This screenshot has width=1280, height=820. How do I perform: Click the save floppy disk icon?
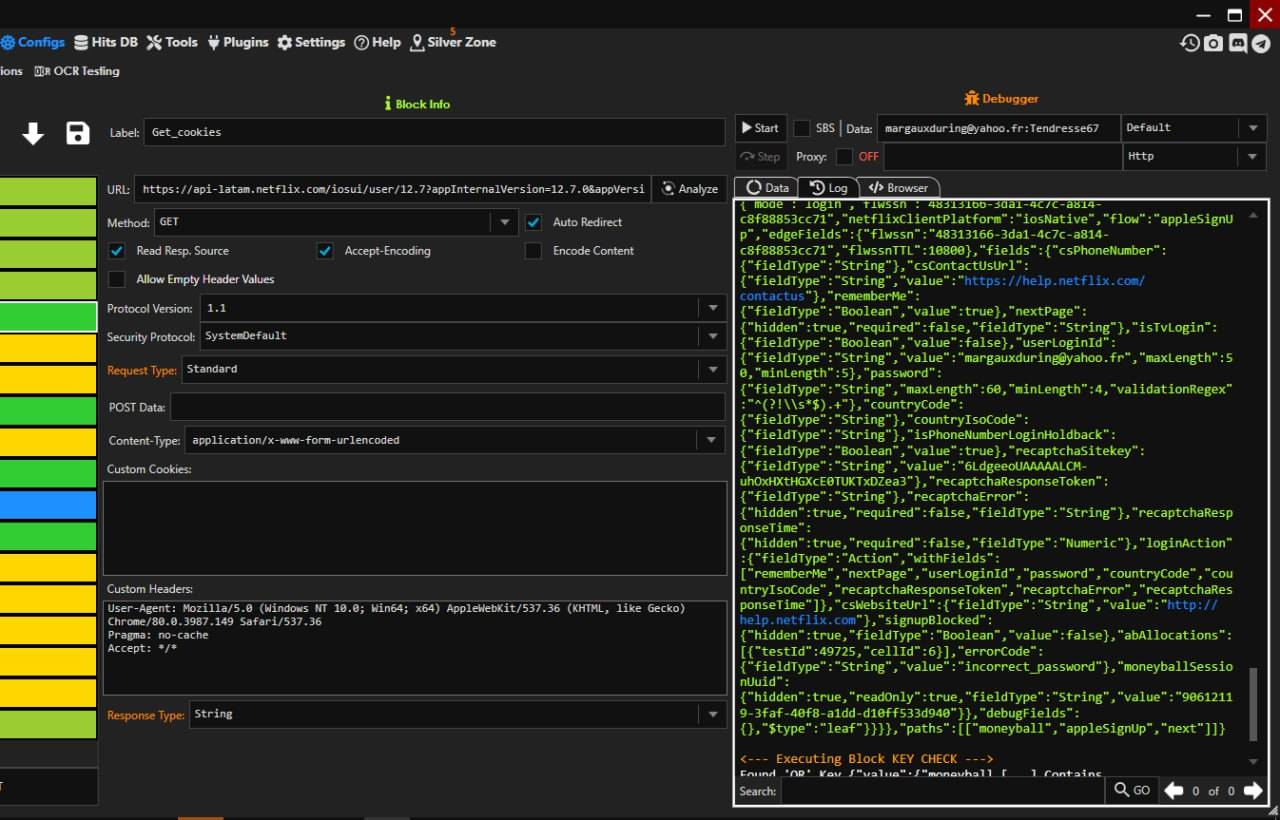point(78,134)
